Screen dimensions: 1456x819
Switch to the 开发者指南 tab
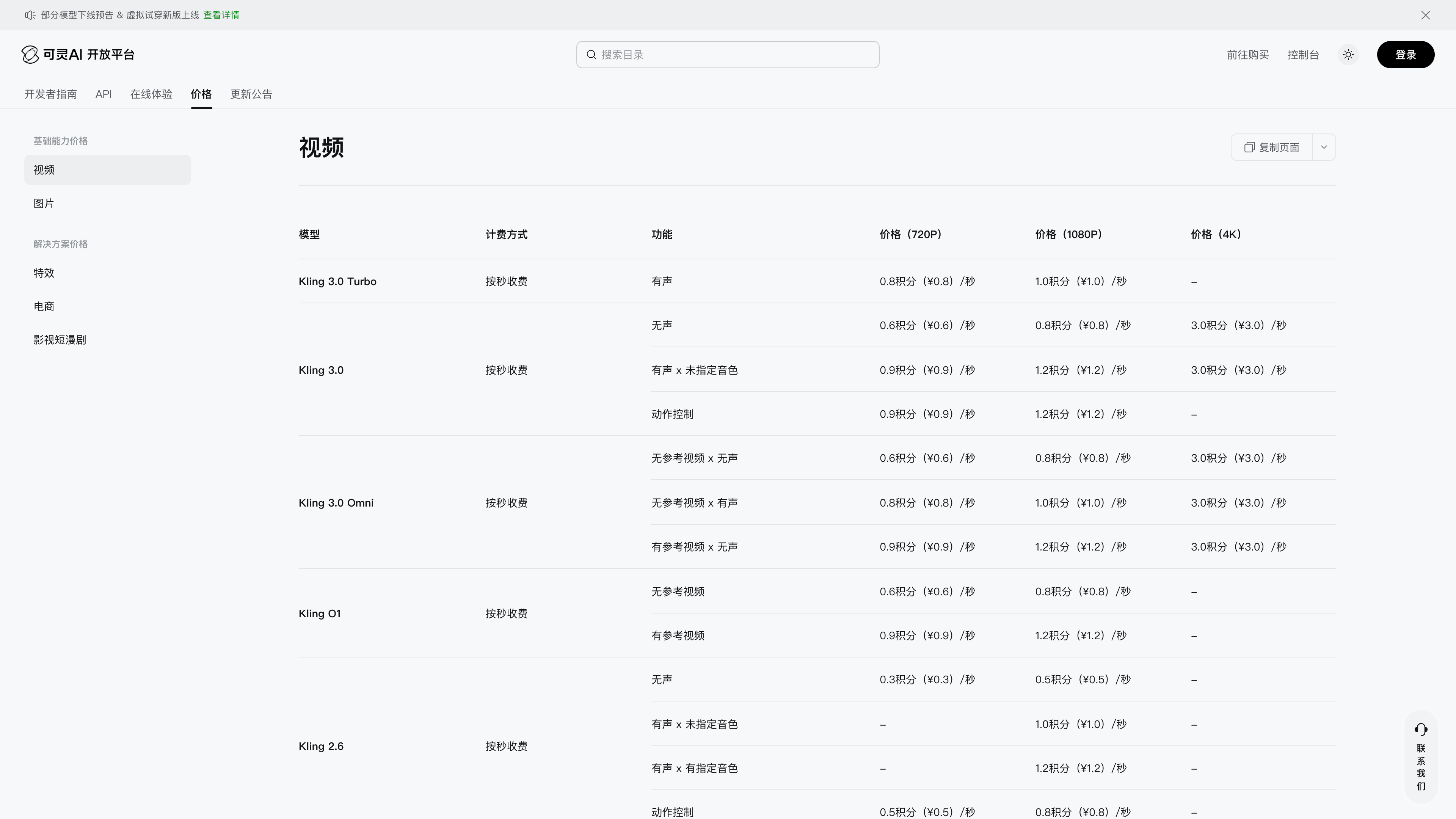pos(51,94)
